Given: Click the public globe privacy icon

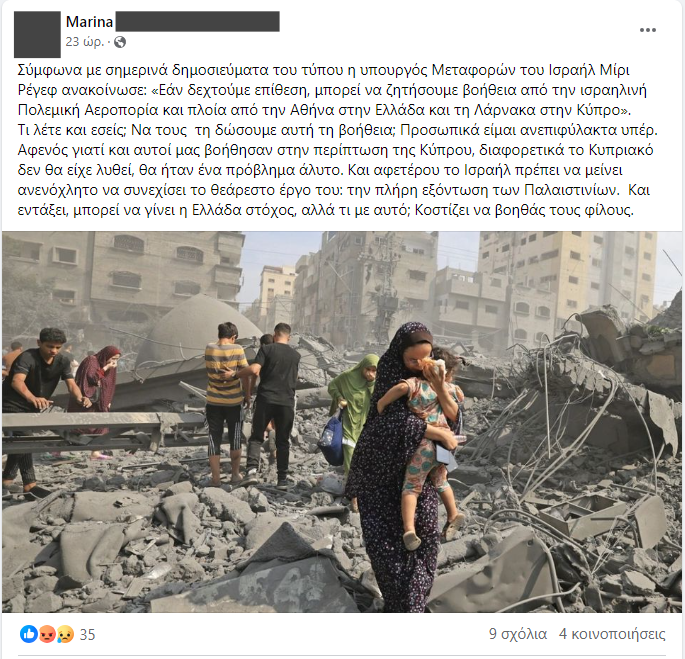Looking at the screenshot, I should 120,42.
